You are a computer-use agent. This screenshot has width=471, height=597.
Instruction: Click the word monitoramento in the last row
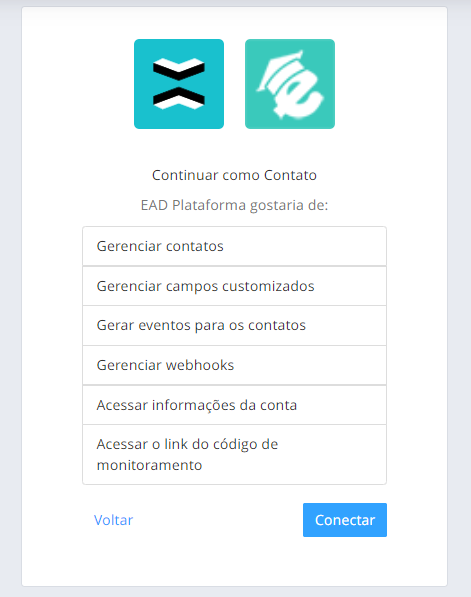point(149,465)
